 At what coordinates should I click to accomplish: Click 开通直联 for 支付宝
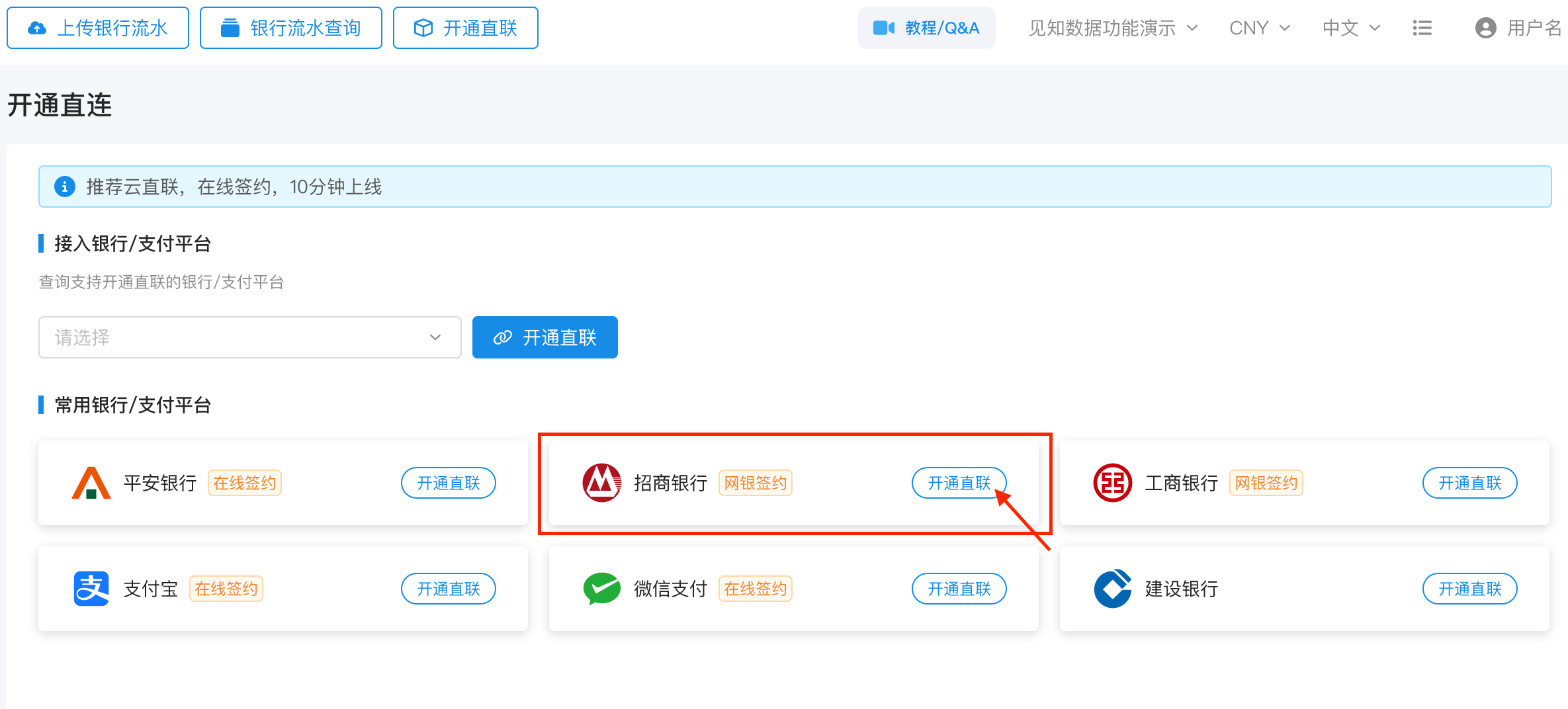pos(449,589)
